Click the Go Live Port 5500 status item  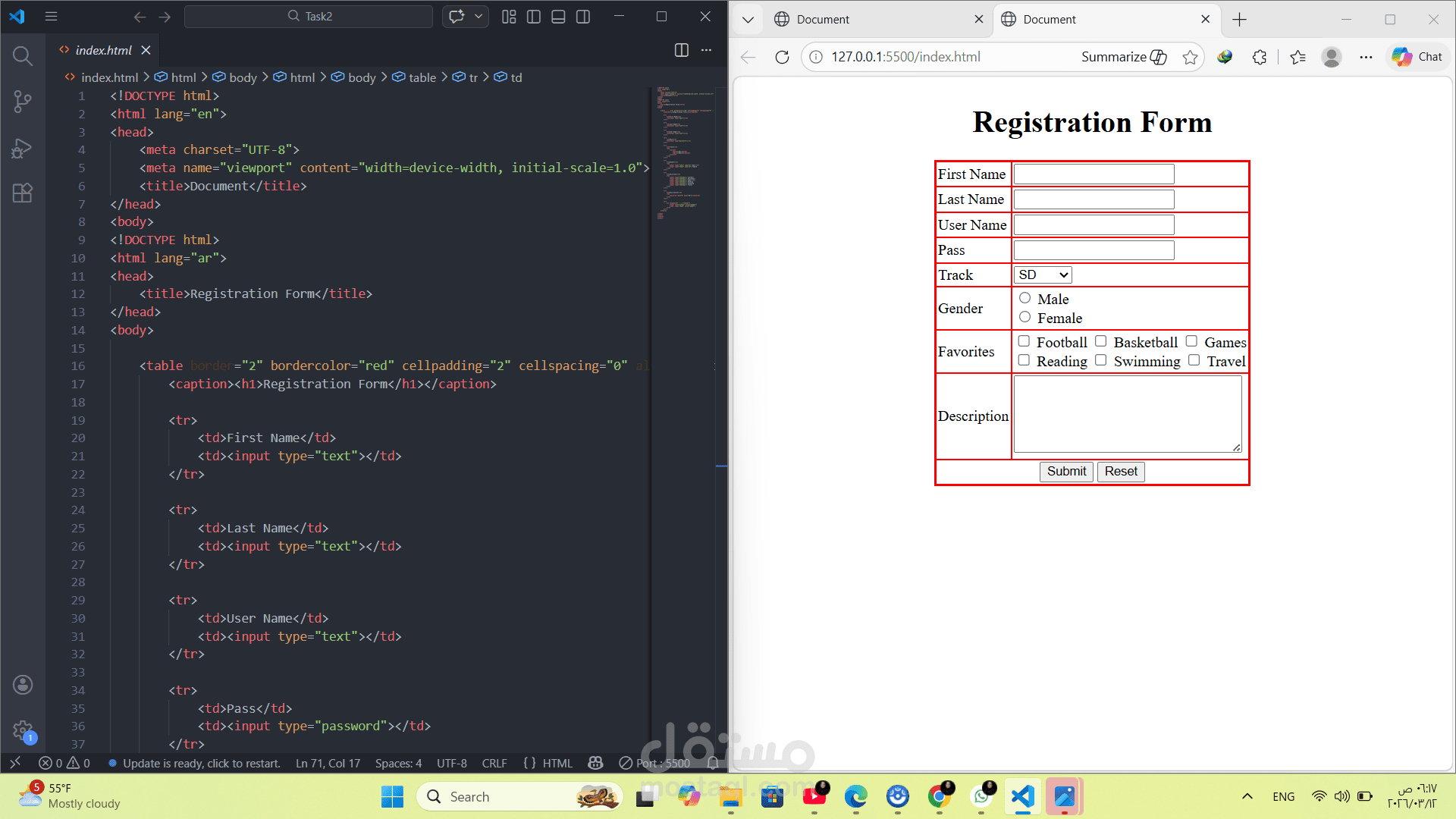[655, 763]
